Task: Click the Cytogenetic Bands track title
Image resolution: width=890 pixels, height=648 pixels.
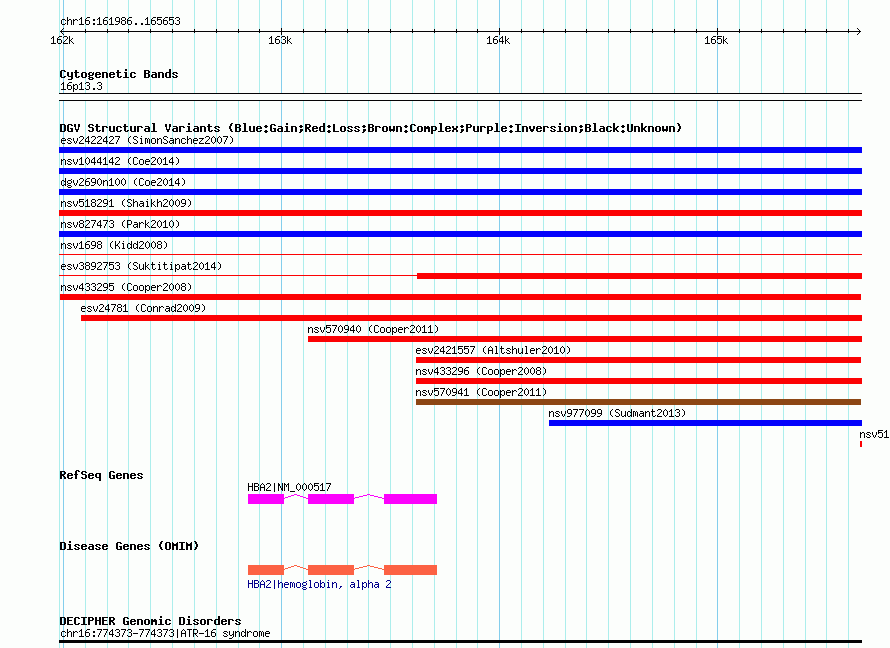Action: (119, 74)
